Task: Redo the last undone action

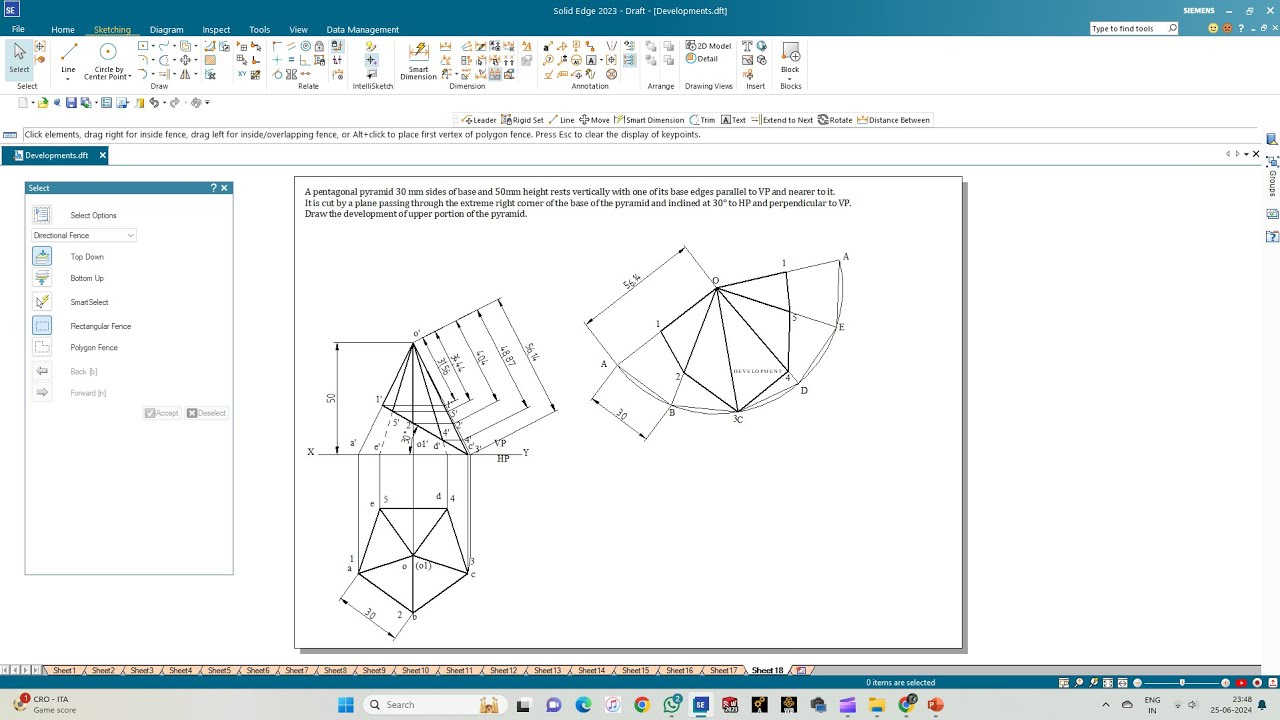Action: (x=174, y=103)
